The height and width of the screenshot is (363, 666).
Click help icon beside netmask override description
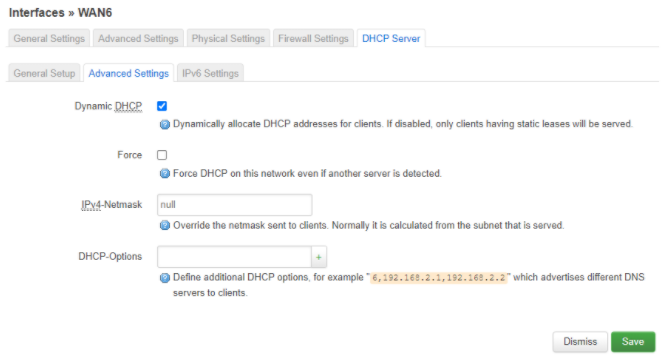coord(165,225)
